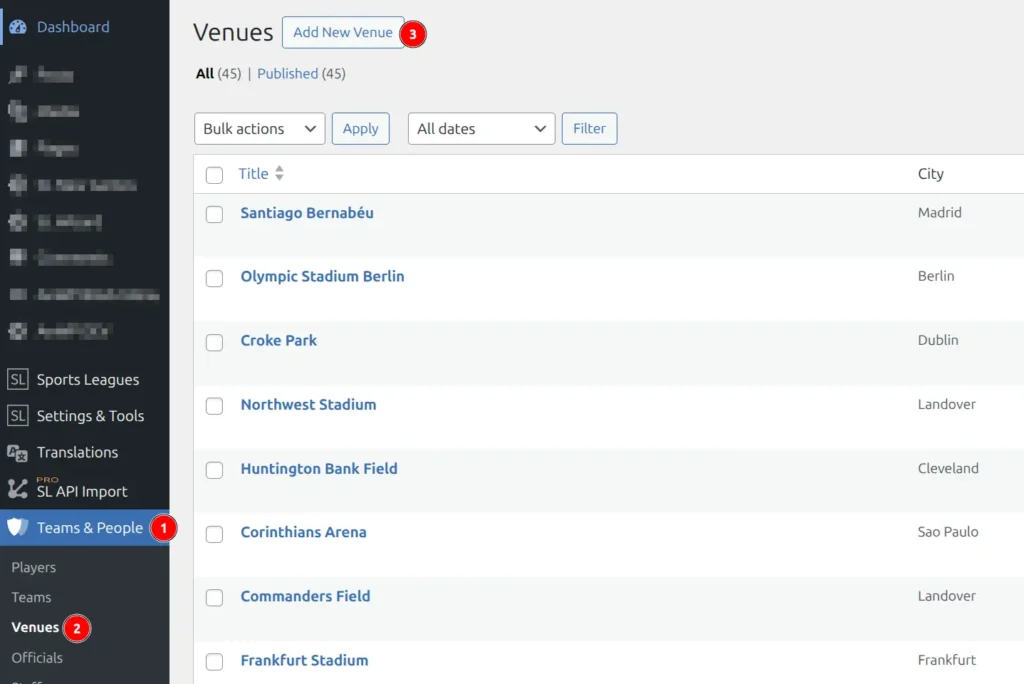Sort by the Title column header

pyautogui.click(x=253, y=174)
